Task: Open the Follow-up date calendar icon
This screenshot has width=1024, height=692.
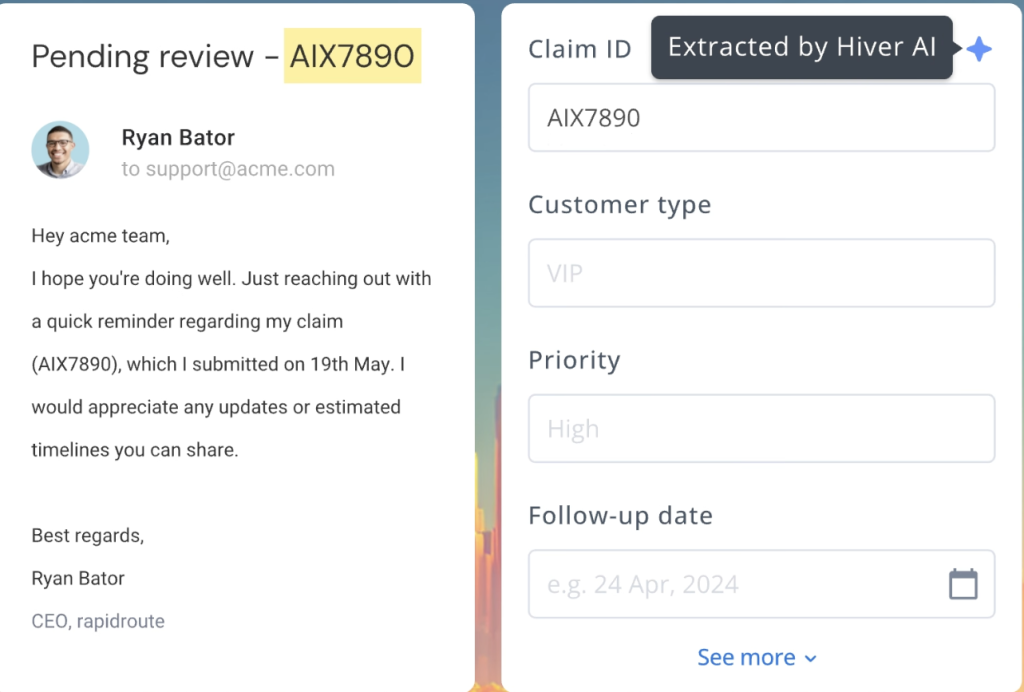Action: coord(963,584)
